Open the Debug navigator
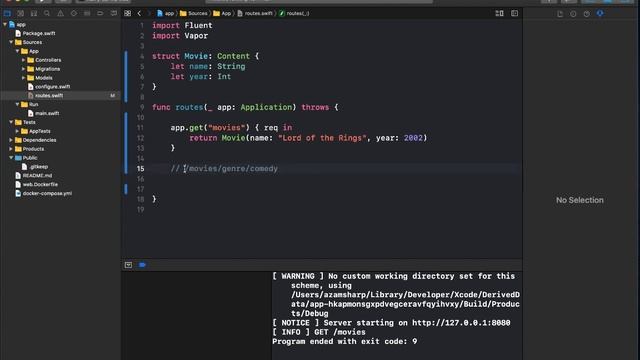 point(87,13)
